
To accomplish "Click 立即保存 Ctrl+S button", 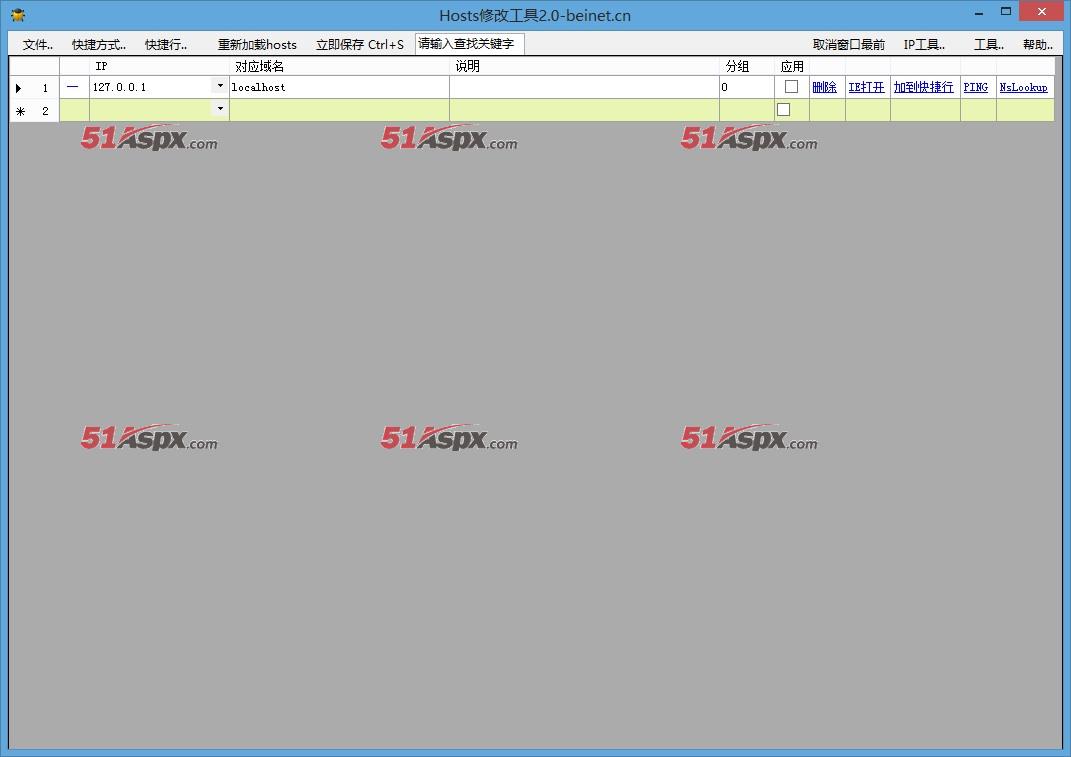I will click(x=360, y=45).
